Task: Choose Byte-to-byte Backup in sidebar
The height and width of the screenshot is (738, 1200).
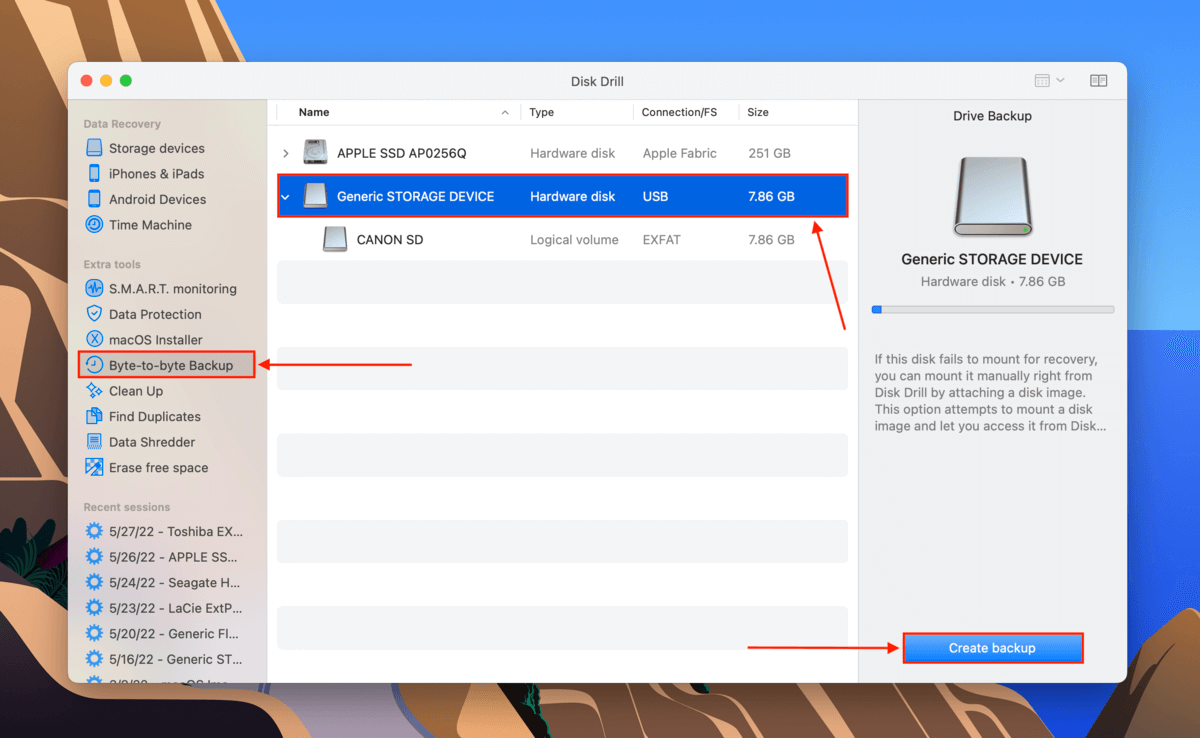Action: pos(167,365)
